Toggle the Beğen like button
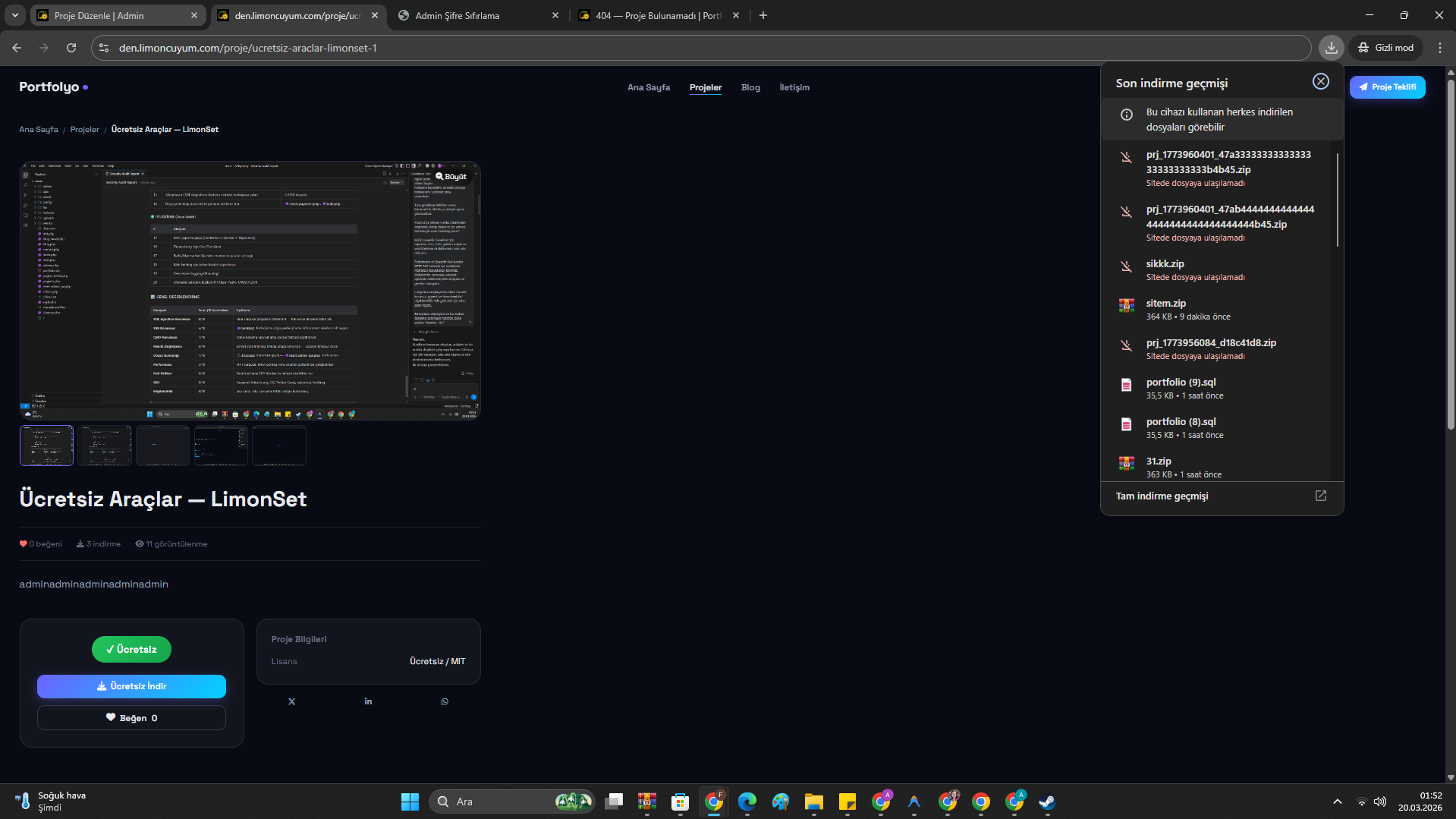The image size is (1456, 819). tap(131, 718)
